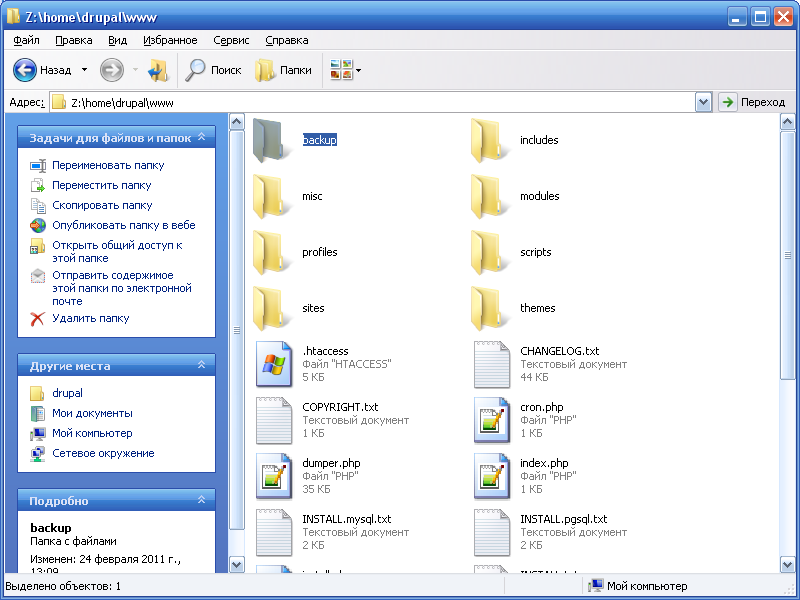Screen dimensions: 800x600
Task: Select the dumper.php file icon
Action: click(274, 476)
